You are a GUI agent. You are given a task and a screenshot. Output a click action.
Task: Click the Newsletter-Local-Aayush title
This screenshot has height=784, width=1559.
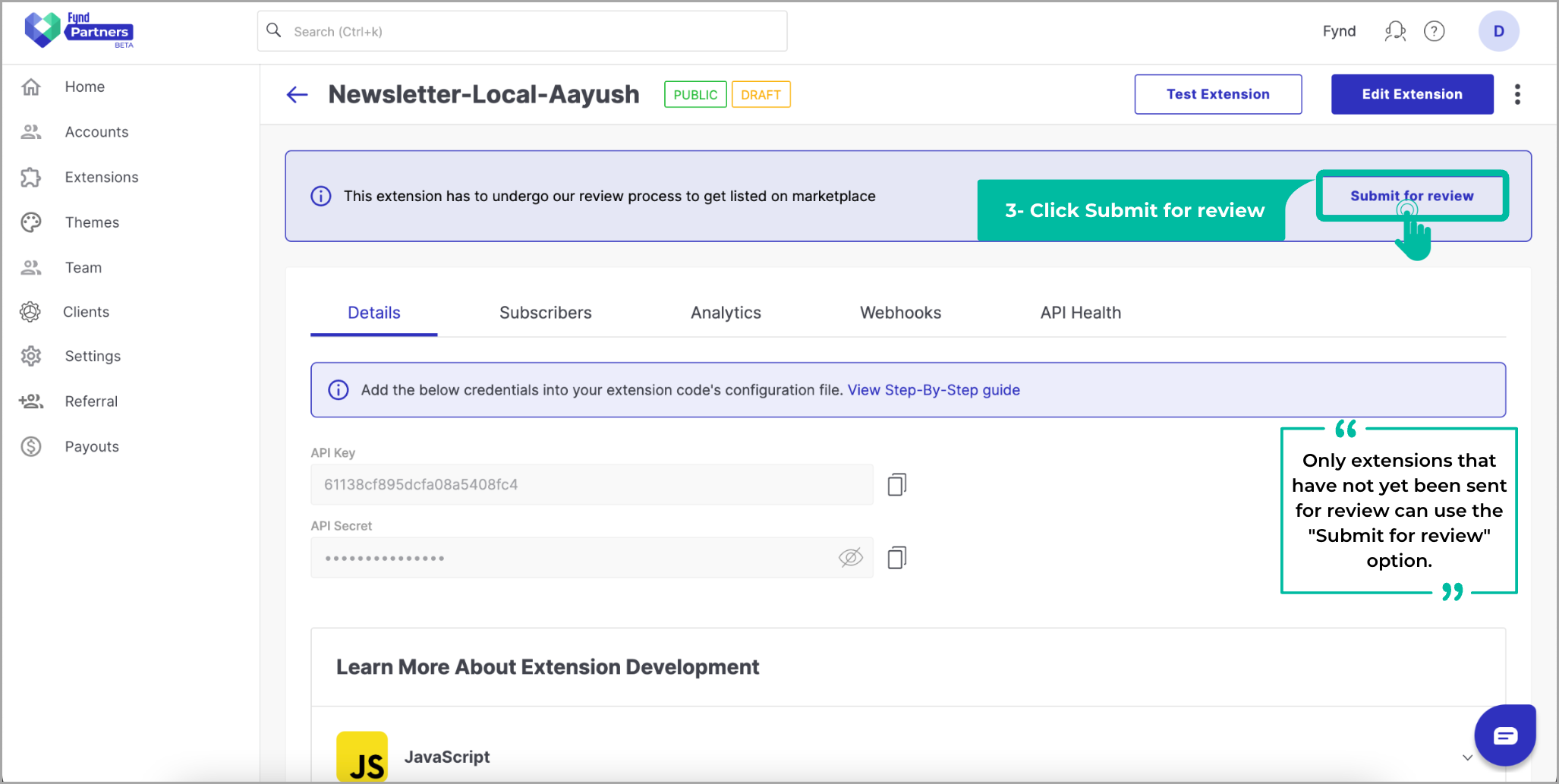click(x=483, y=94)
